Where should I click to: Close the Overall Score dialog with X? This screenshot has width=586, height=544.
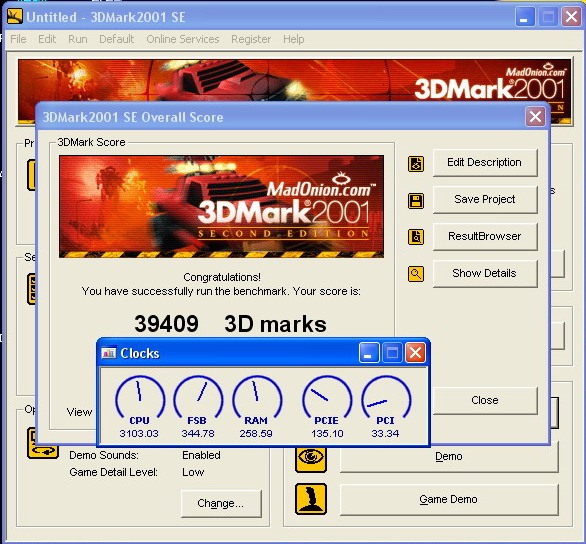(x=535, y=117)
